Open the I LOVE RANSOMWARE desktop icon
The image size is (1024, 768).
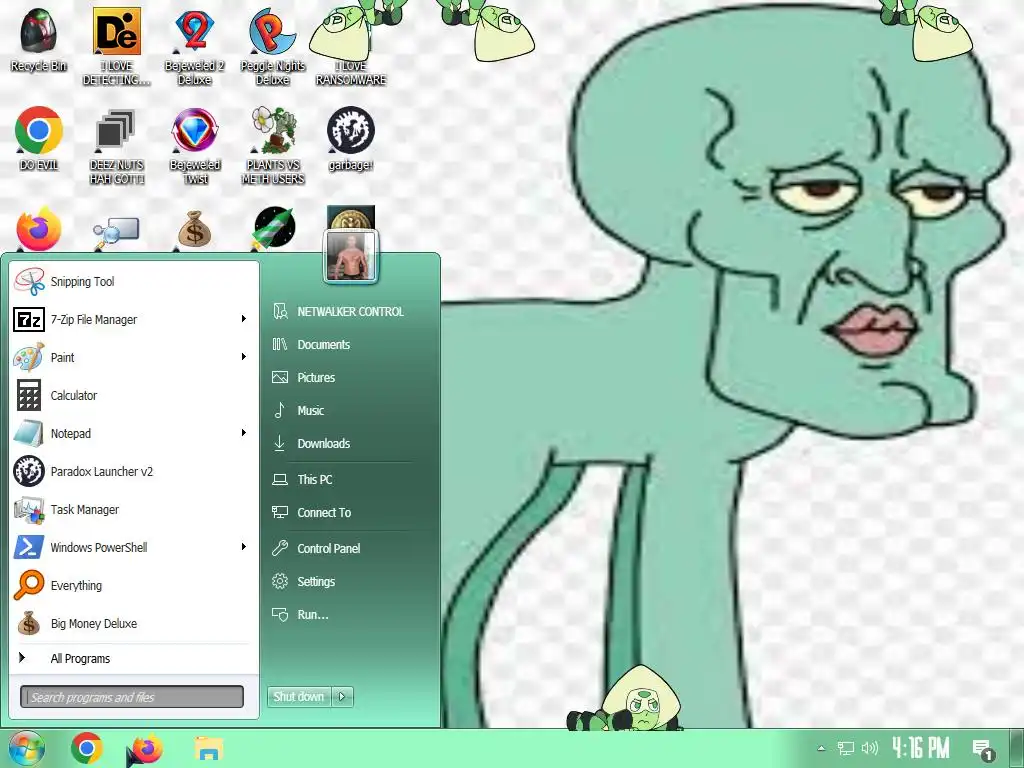click(351, 46)
